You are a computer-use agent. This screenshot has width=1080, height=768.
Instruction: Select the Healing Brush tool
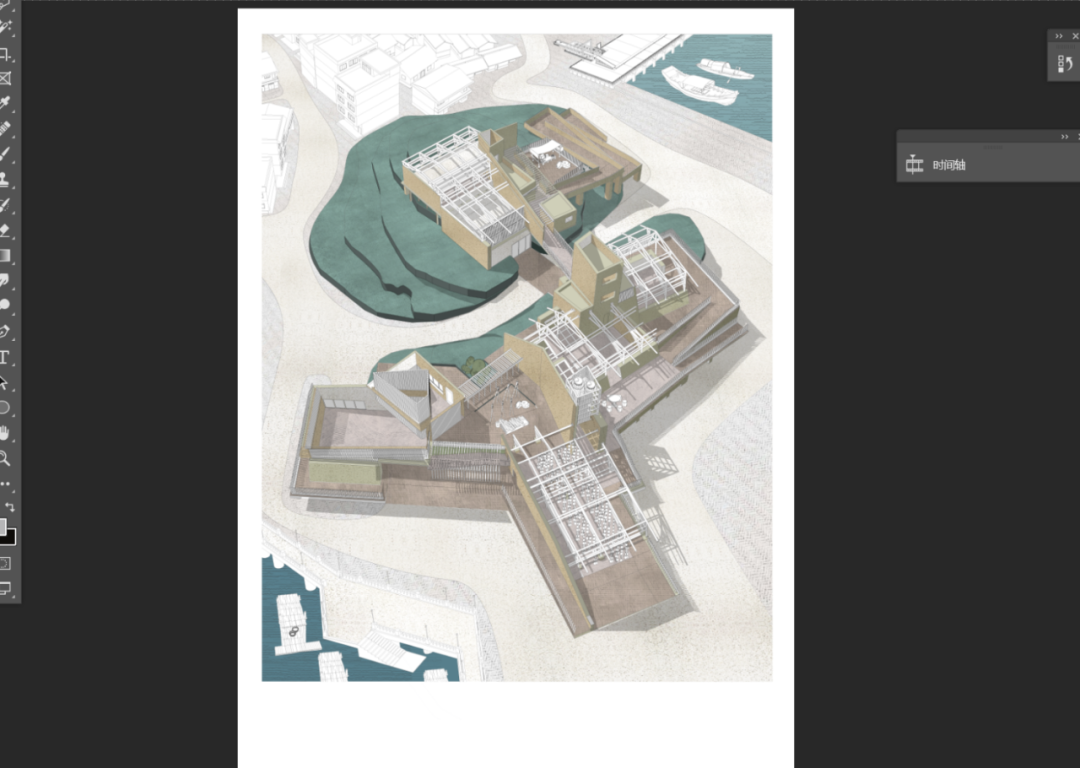point(5,128)
